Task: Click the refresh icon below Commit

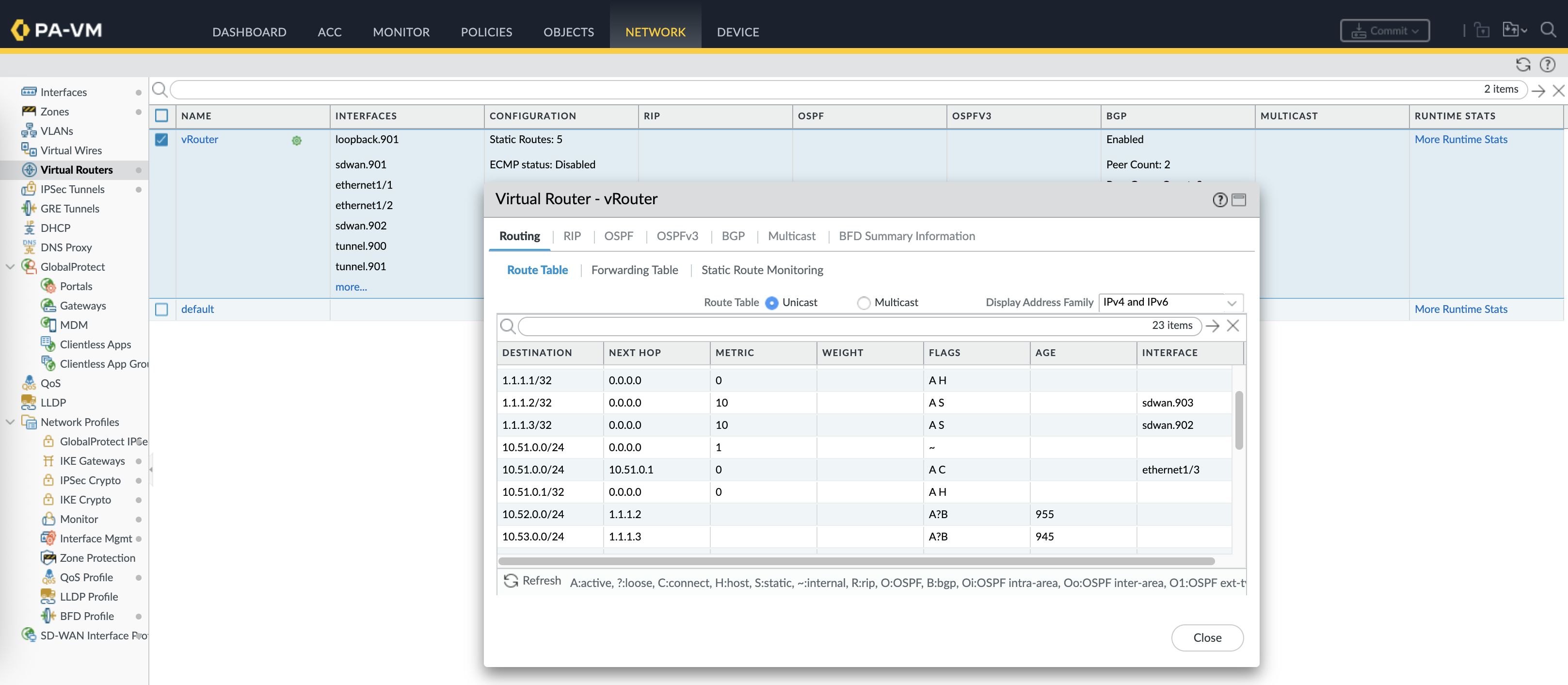Action: [1522, 65]
